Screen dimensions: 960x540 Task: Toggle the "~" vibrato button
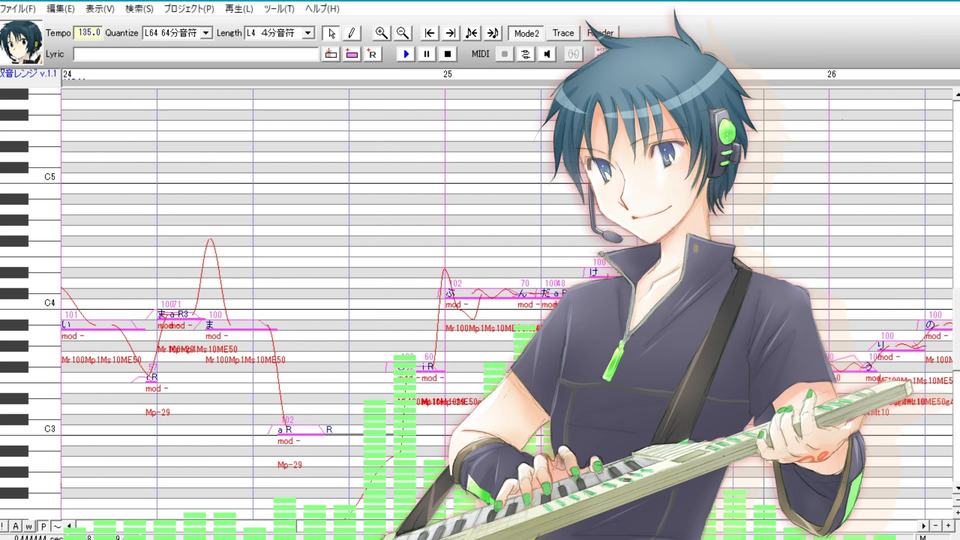pos(56,526)
